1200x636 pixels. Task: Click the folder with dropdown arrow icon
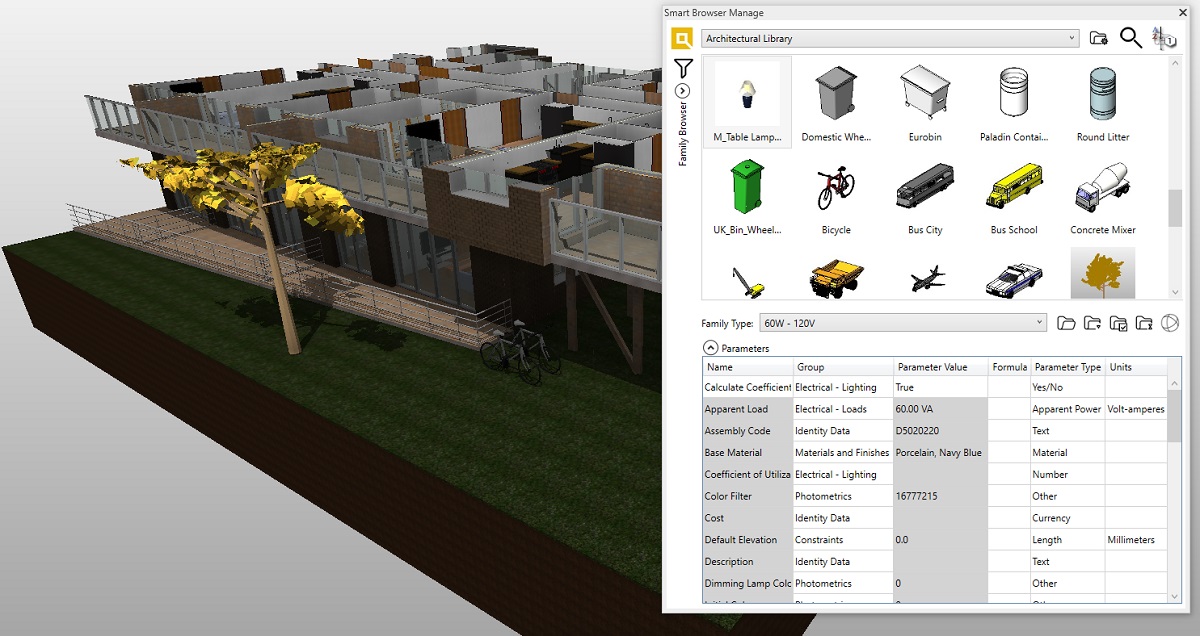[x=1092, y=323]
